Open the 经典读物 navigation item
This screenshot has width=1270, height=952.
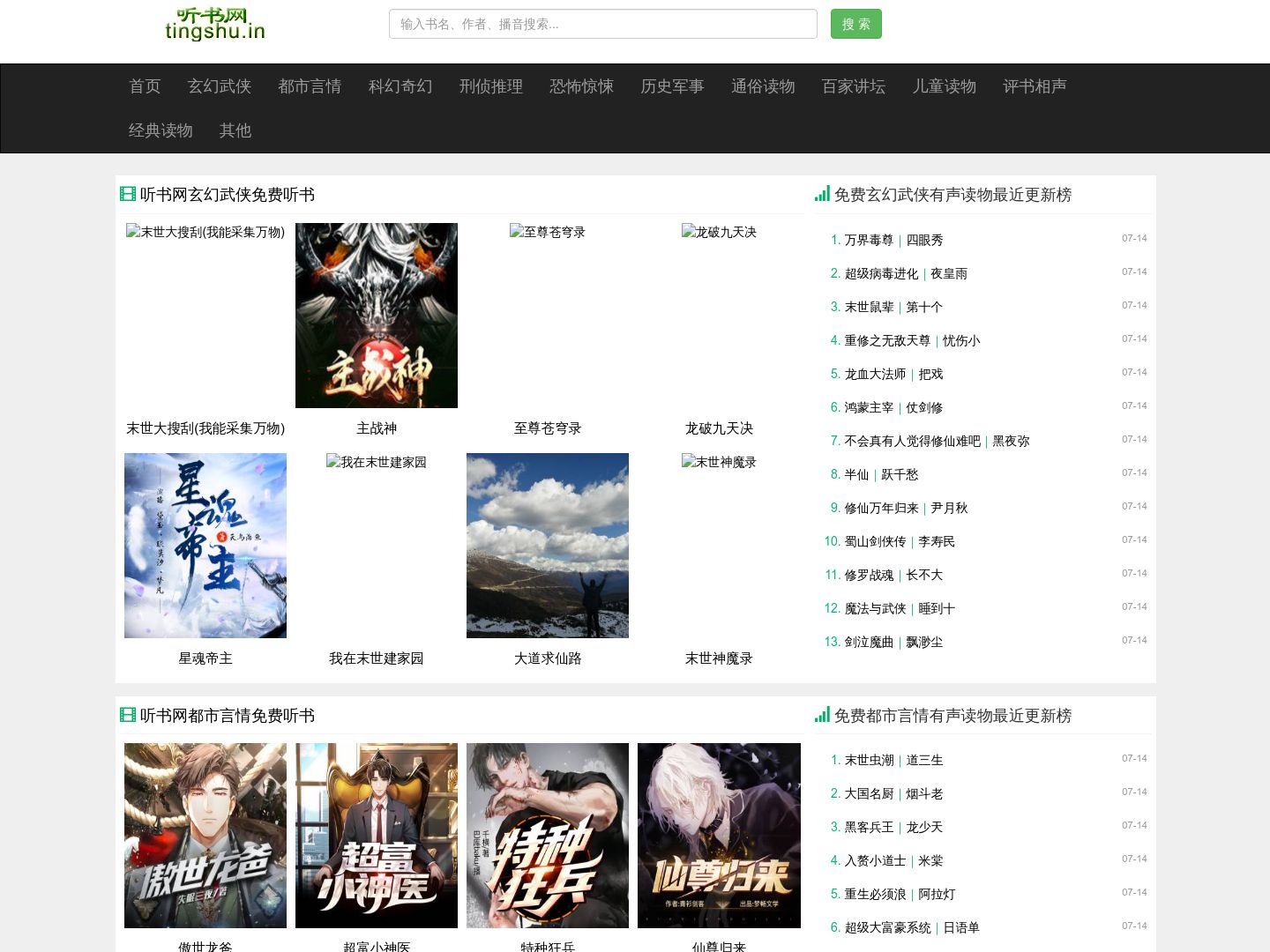(x=161, y=130)
